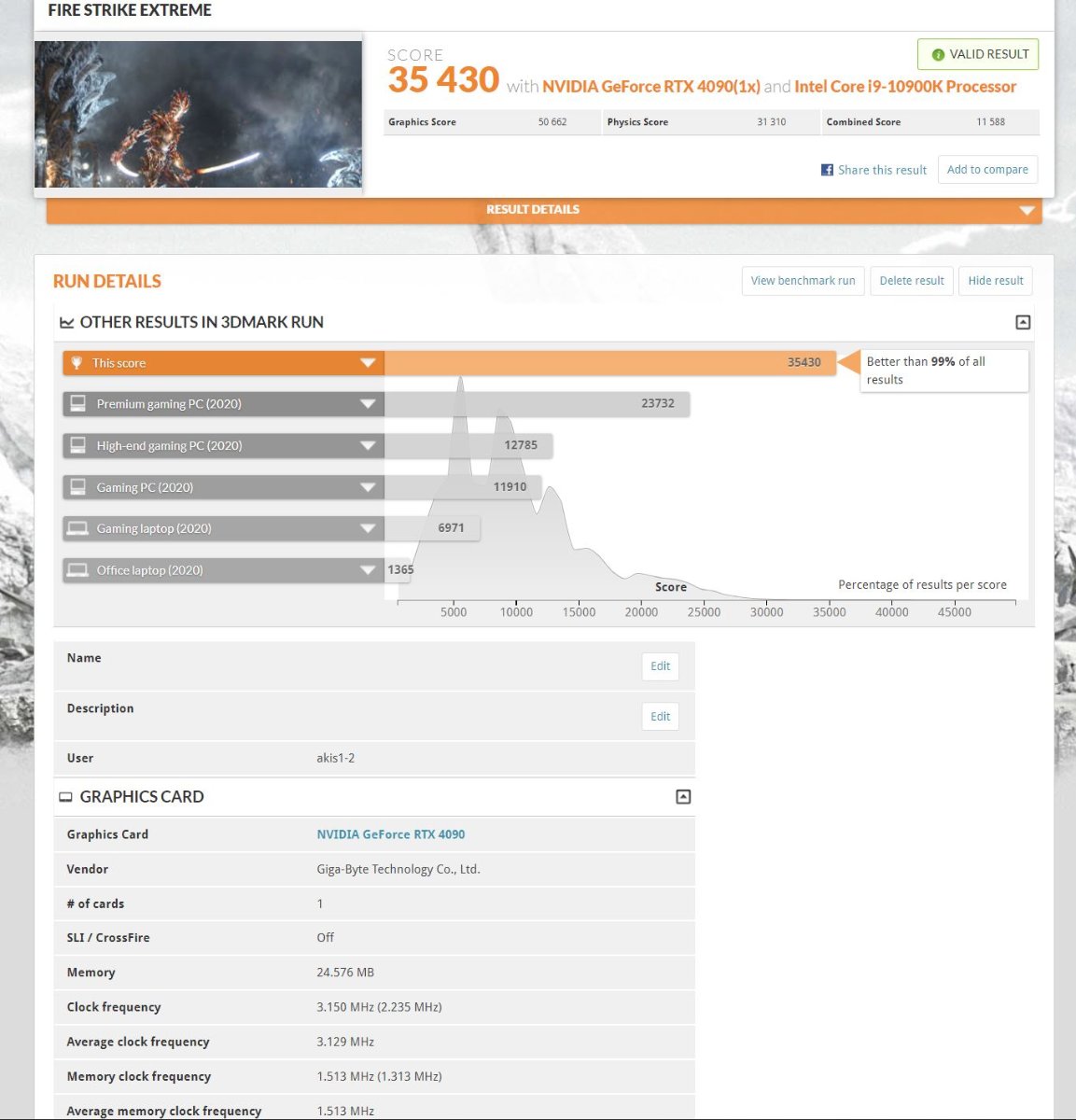Click the Percentage of results per score label

922,585
